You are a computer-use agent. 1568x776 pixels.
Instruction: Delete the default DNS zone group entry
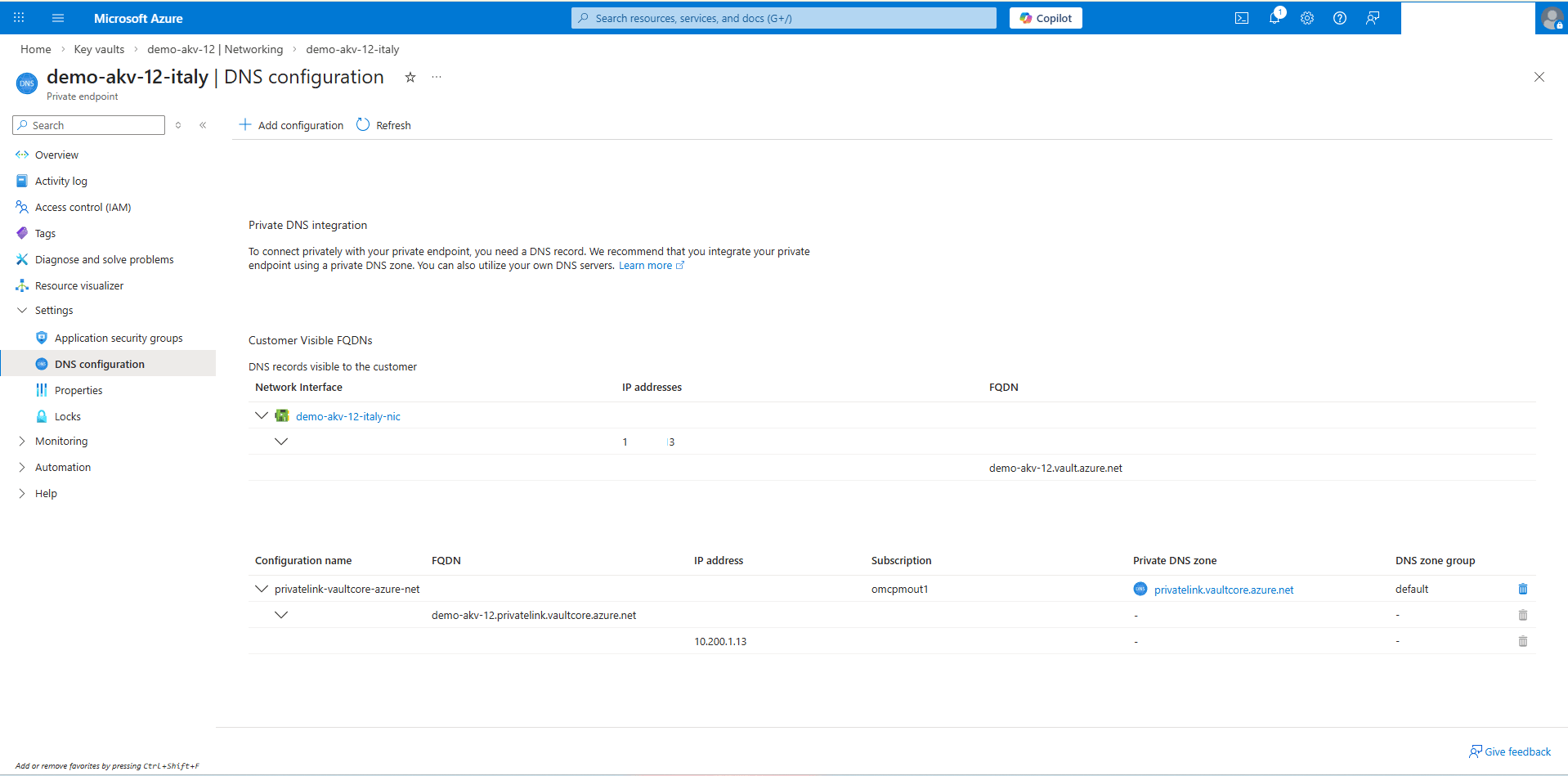click(1522, 589)
